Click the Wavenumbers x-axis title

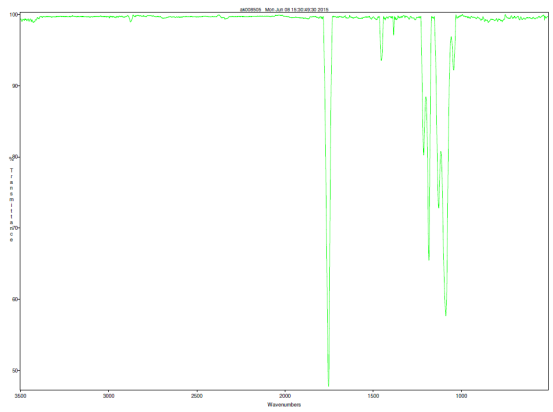(x=284, y=405)
